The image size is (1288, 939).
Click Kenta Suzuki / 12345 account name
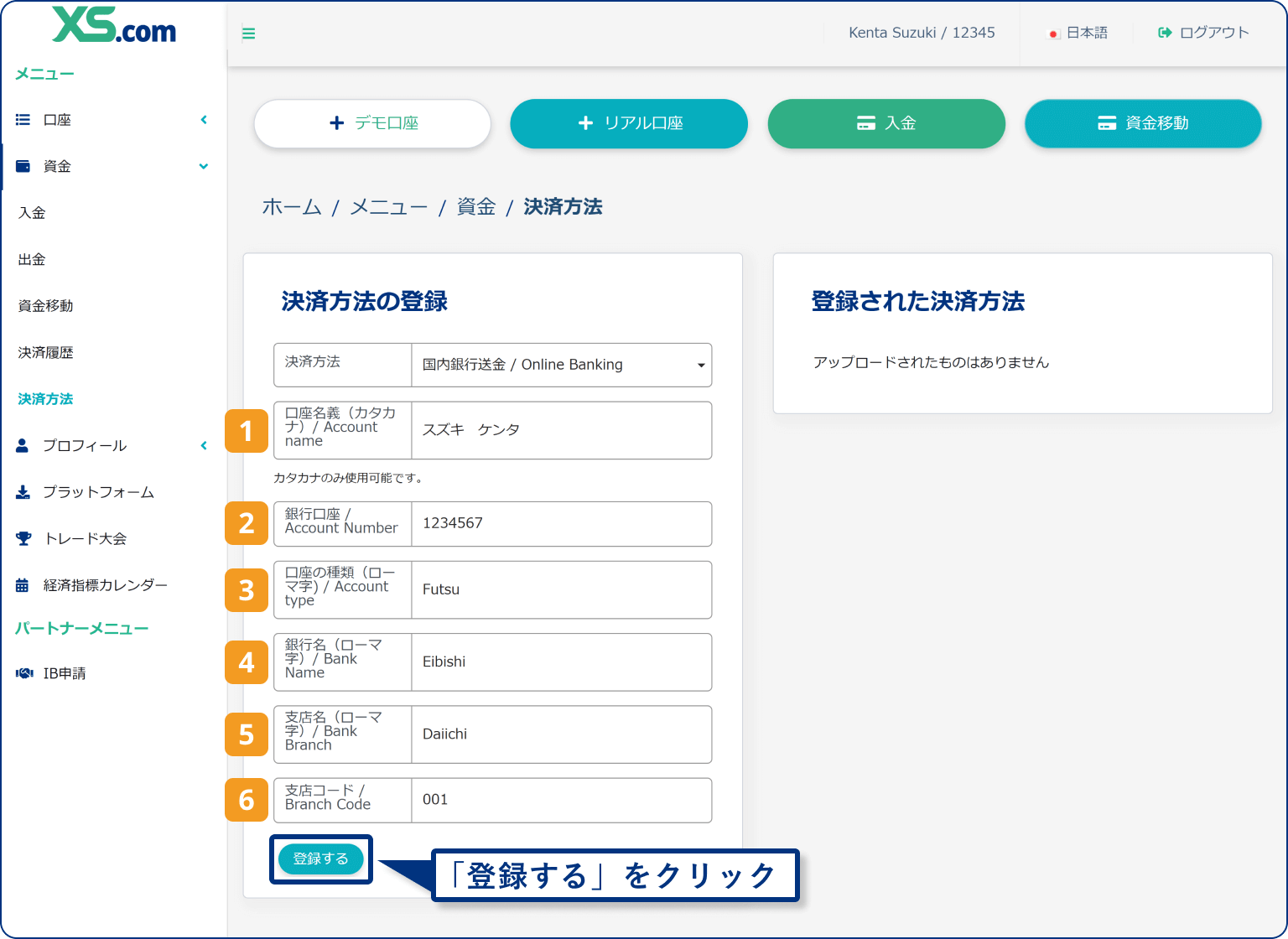point(922,33)
